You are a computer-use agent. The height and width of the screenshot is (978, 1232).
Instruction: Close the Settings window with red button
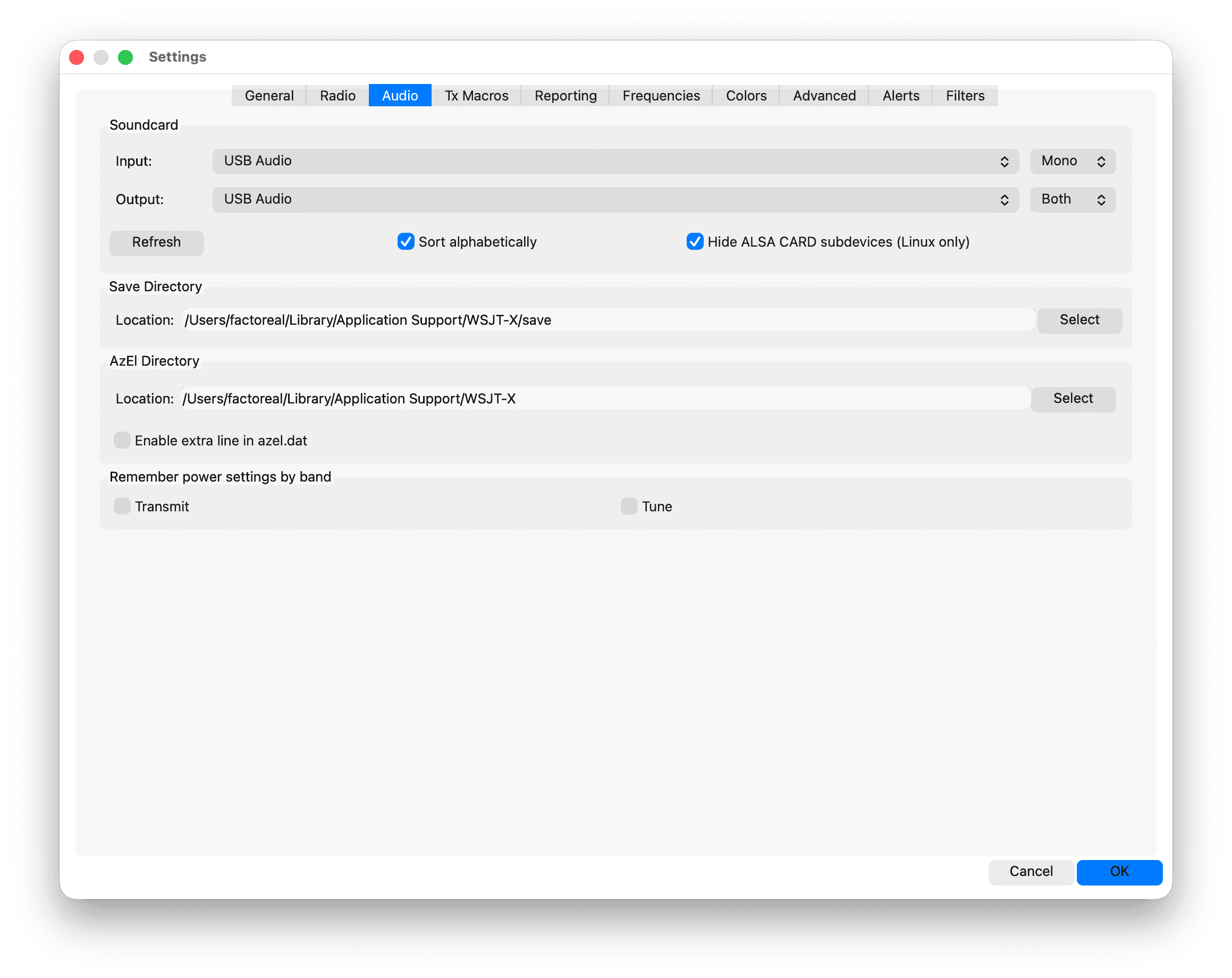(x=77, y=57)
